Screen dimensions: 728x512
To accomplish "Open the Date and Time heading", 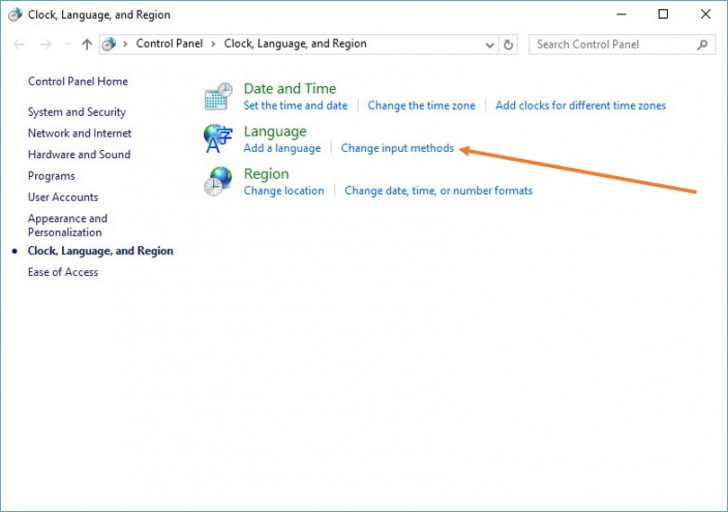I will (290, 88).
